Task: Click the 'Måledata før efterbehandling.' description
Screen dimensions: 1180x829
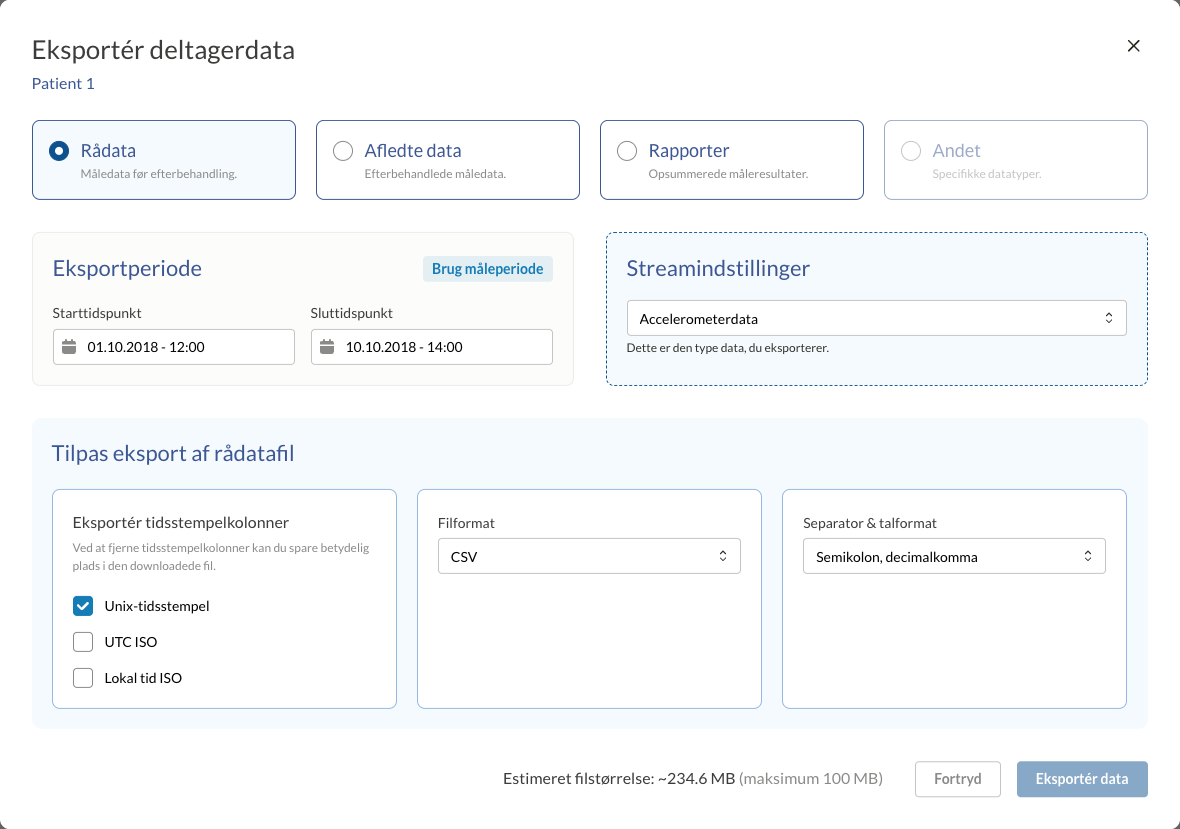Action: (159, 174)
